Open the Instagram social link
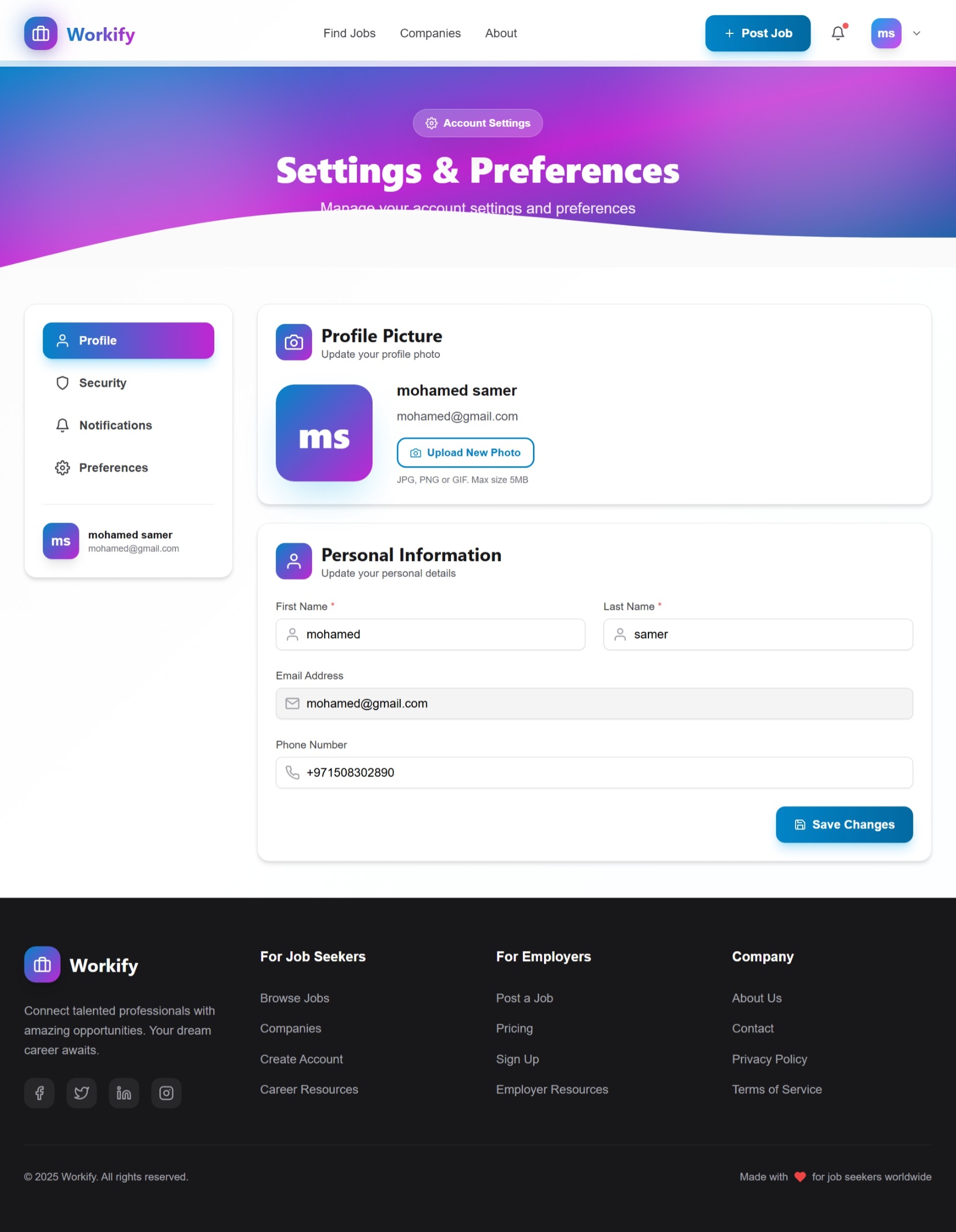 [167, 1093]
